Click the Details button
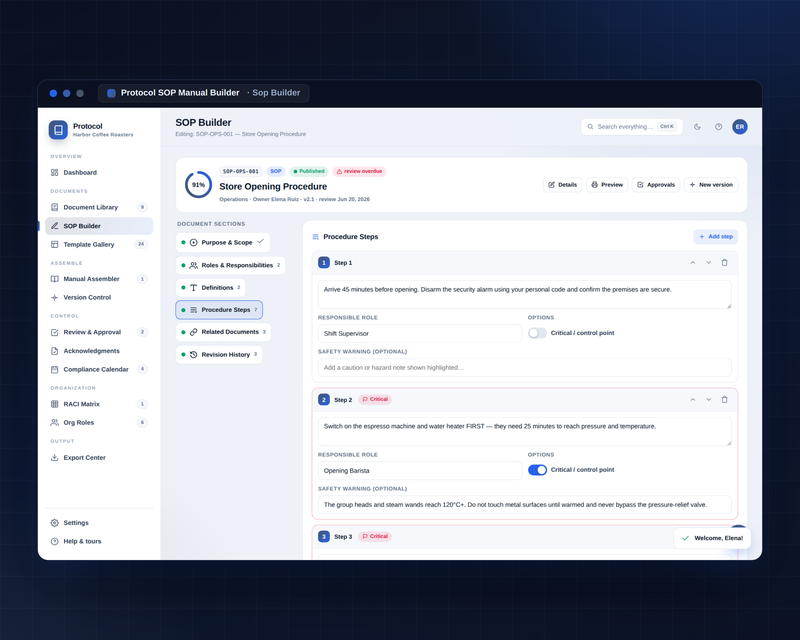800x640 pixels. pos(563,185)
